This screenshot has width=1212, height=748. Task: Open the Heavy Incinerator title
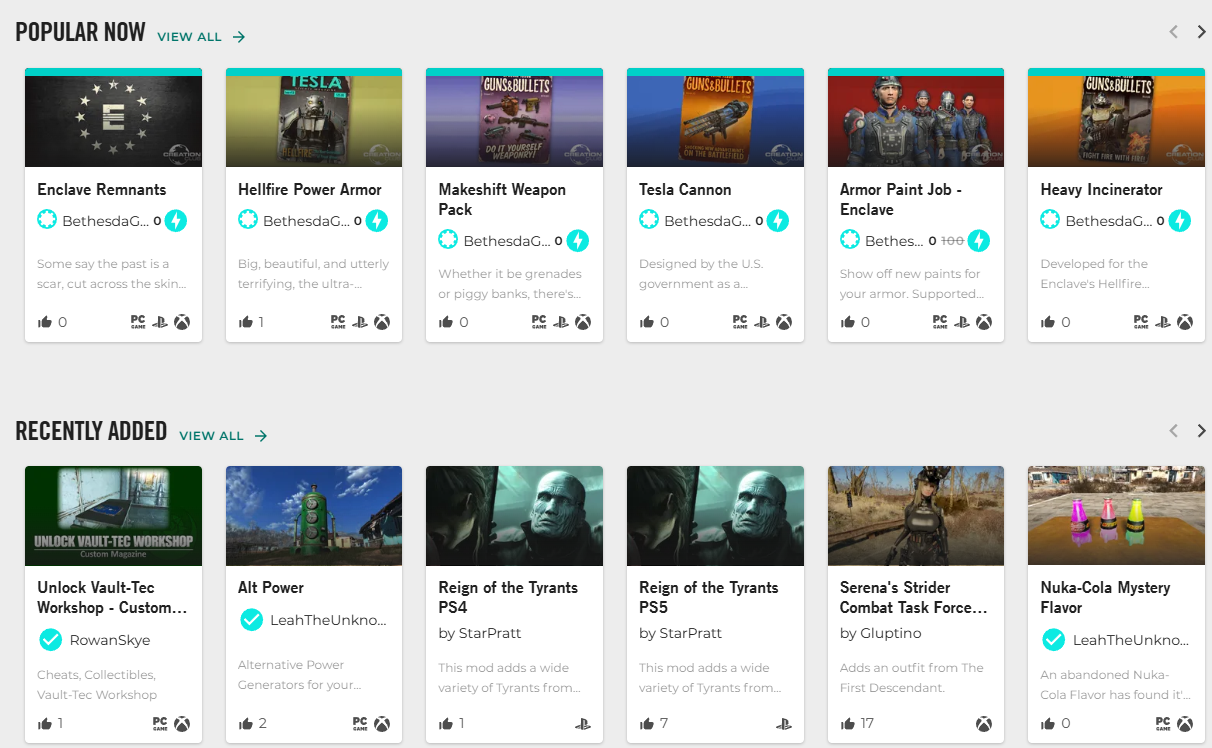pyautogui.click(x=1101, y=190)
